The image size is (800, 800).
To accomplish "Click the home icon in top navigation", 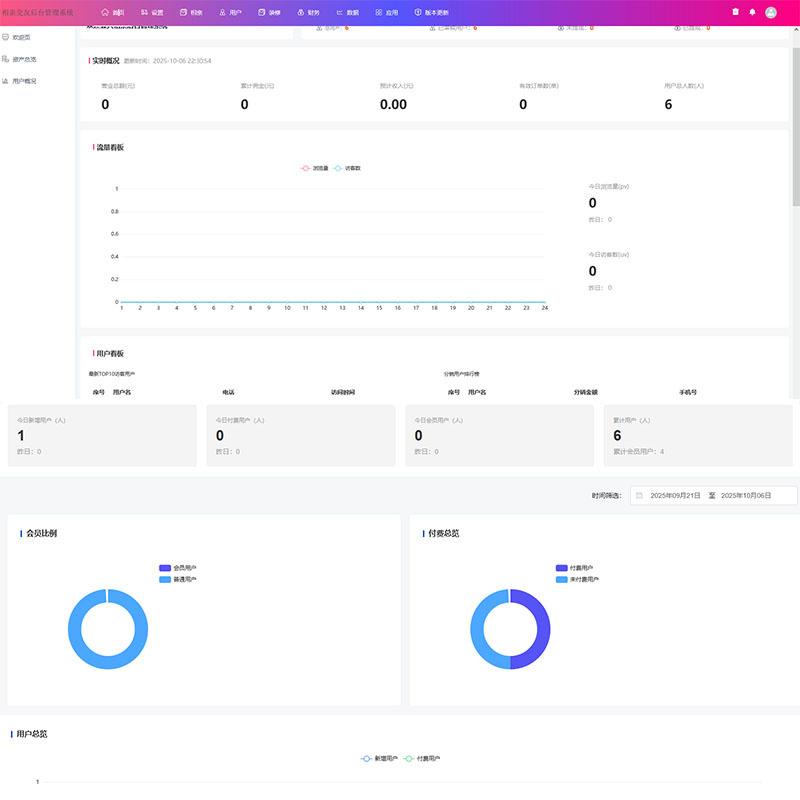I will [x=105, y=12].
